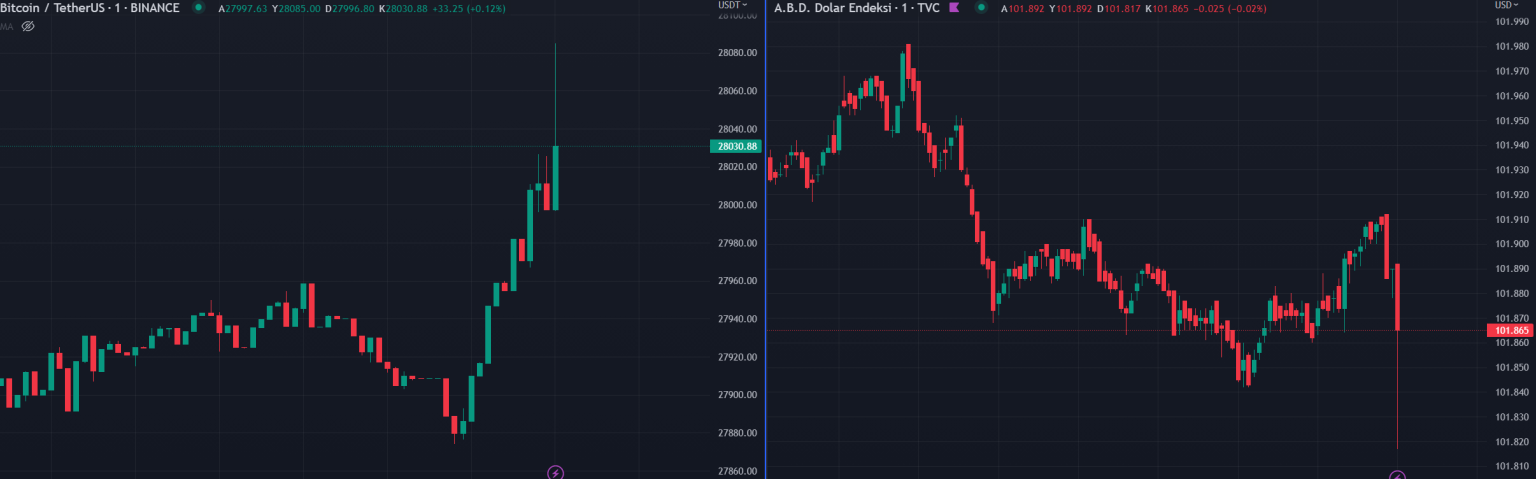The image size is (1536, 479).
Task: Click the green 28030.88 current price label
Action: (x=735, y=147)
